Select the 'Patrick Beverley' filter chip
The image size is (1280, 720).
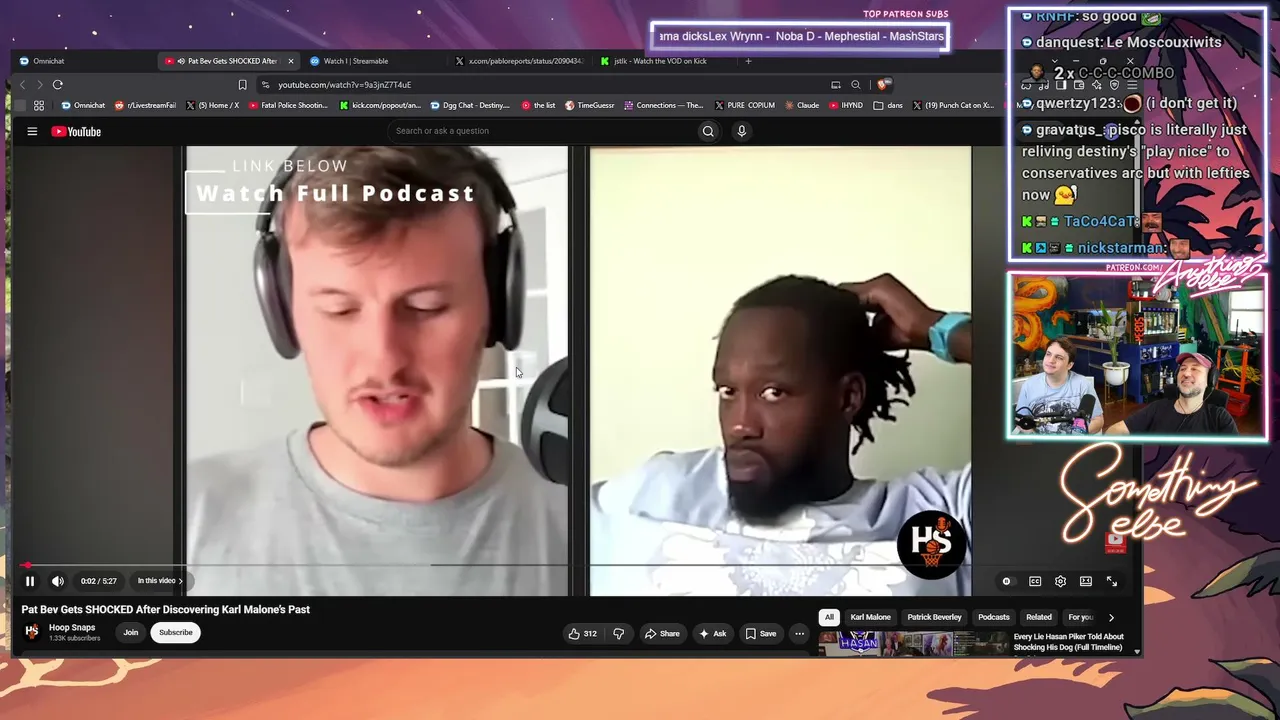[934, 617]
